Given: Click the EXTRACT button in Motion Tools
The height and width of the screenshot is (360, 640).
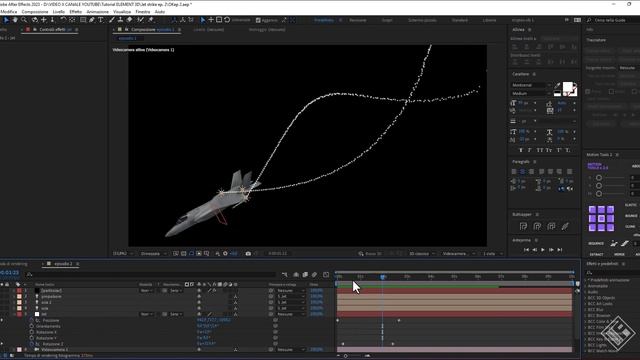Looking at the screenshot, I should pos(596,255).
